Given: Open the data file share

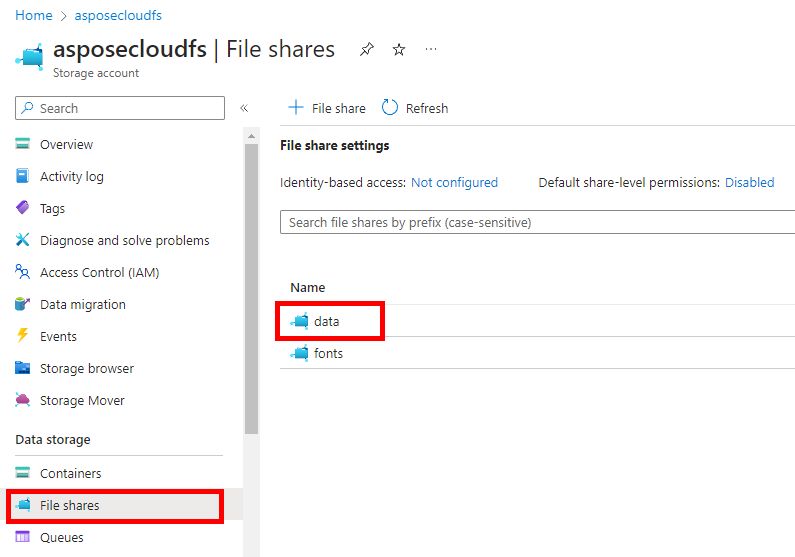Looking at the screenshot, I should 327,321.
